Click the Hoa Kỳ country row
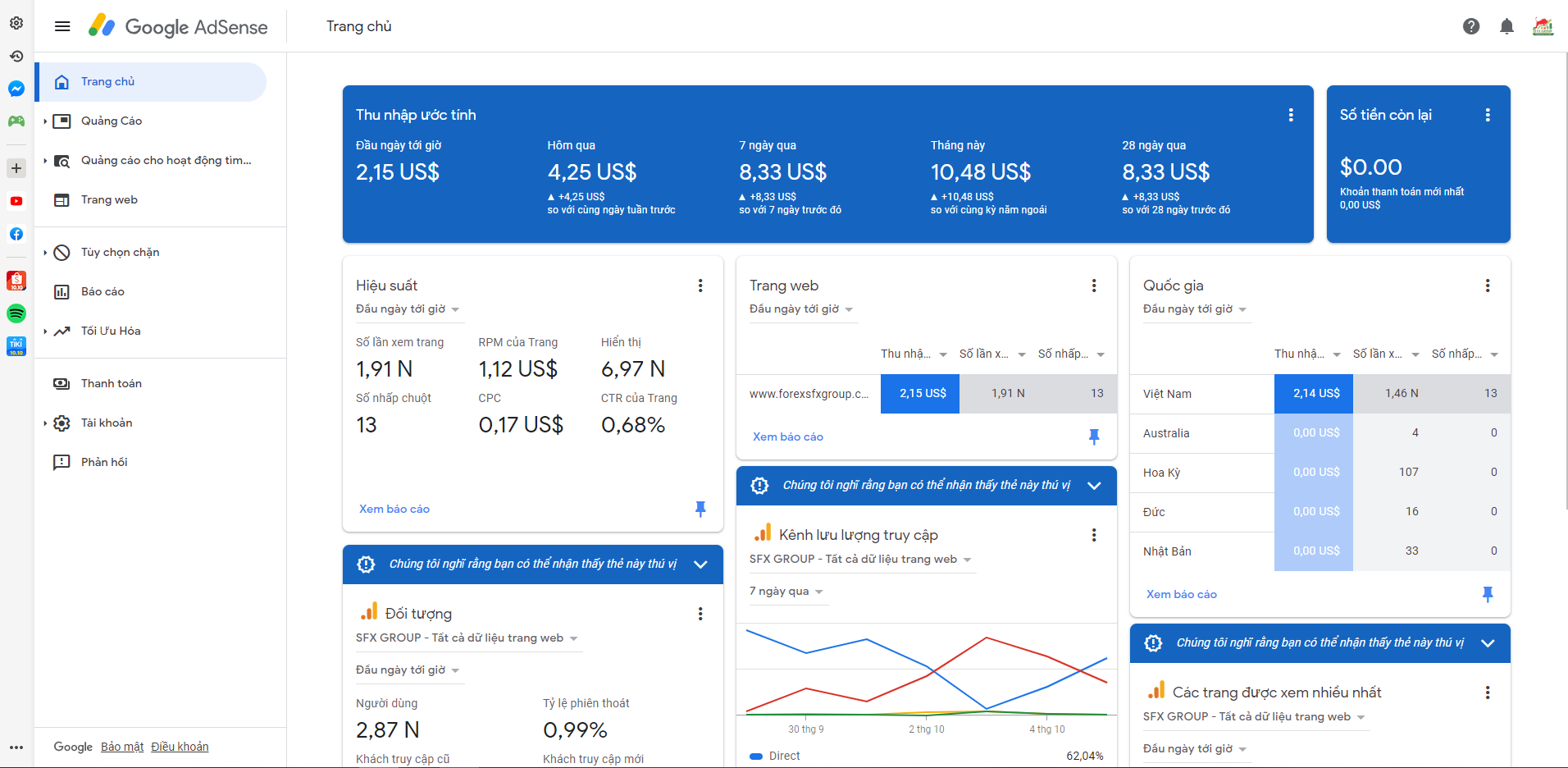The height and width of the screenshot is (768, 1568). coord(1320,473)
